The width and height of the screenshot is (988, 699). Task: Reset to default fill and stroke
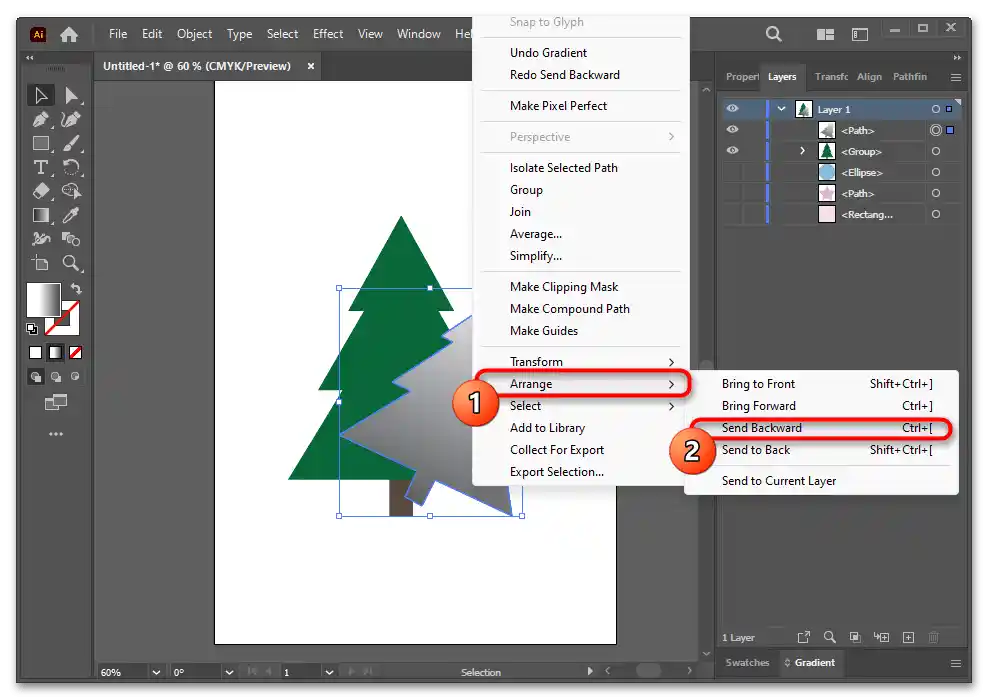pyautogui.click(x=32, y=328)
